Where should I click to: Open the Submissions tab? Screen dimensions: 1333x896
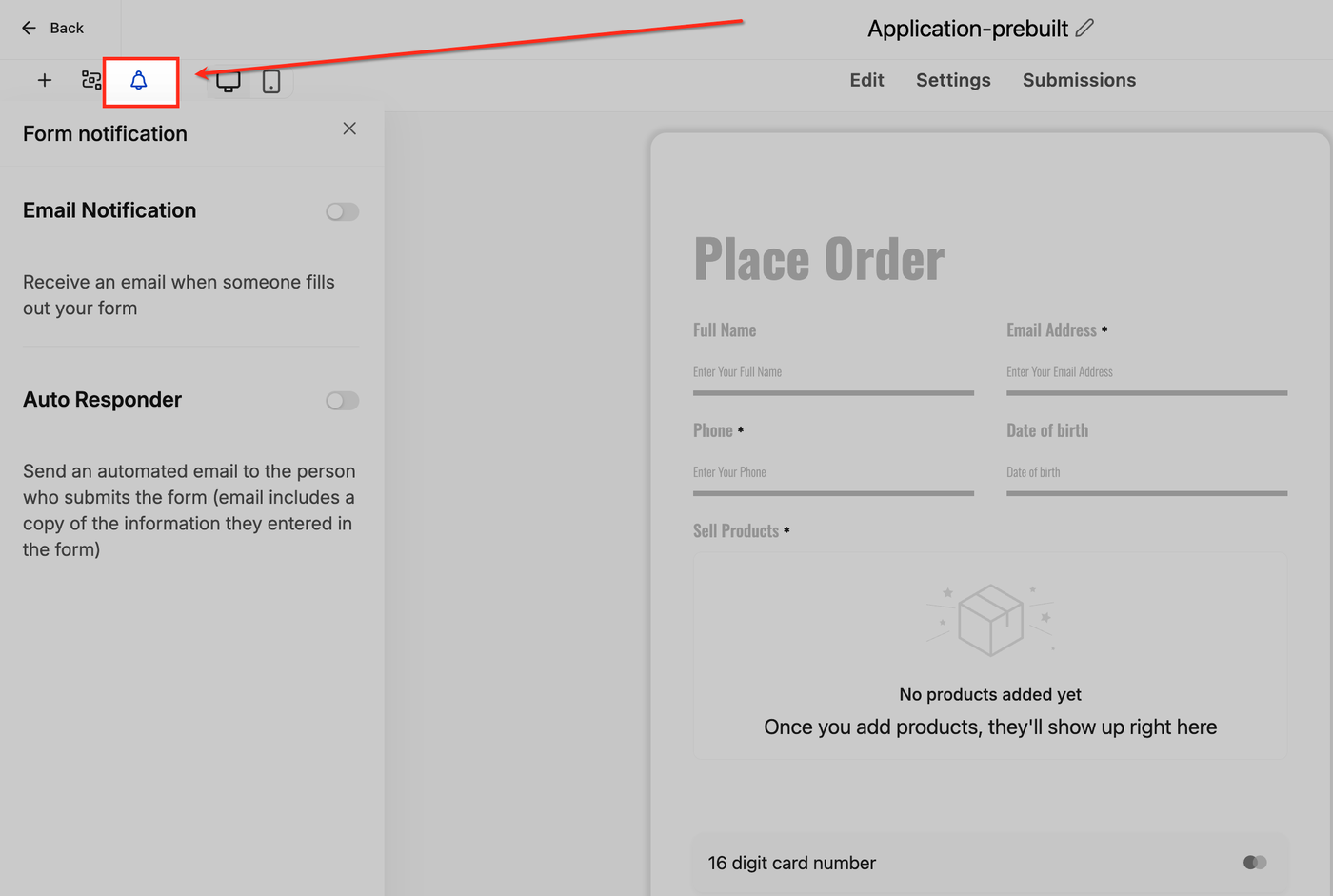coord(1079,81)
